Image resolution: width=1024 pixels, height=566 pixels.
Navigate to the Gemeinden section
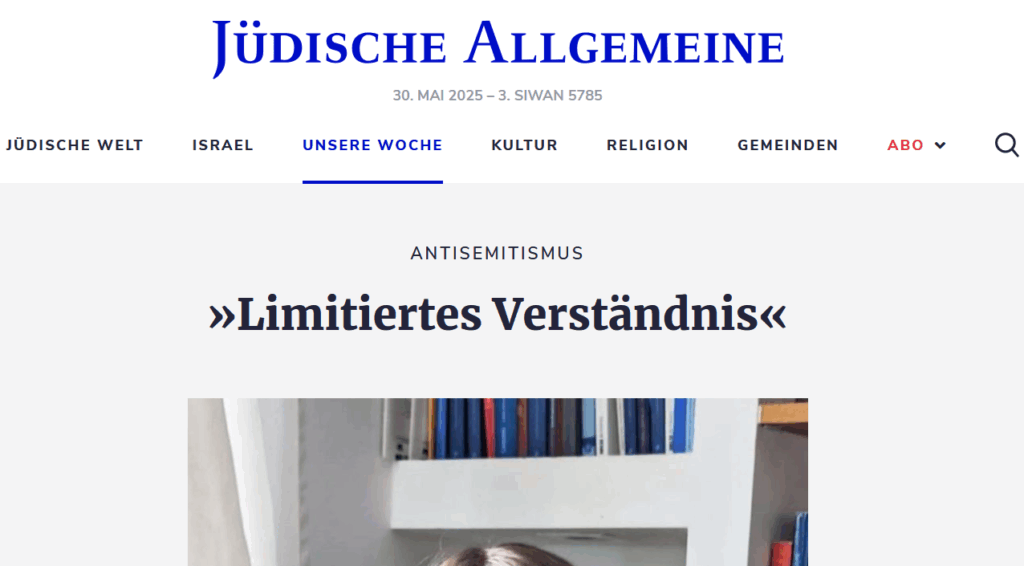pos(788,145)
